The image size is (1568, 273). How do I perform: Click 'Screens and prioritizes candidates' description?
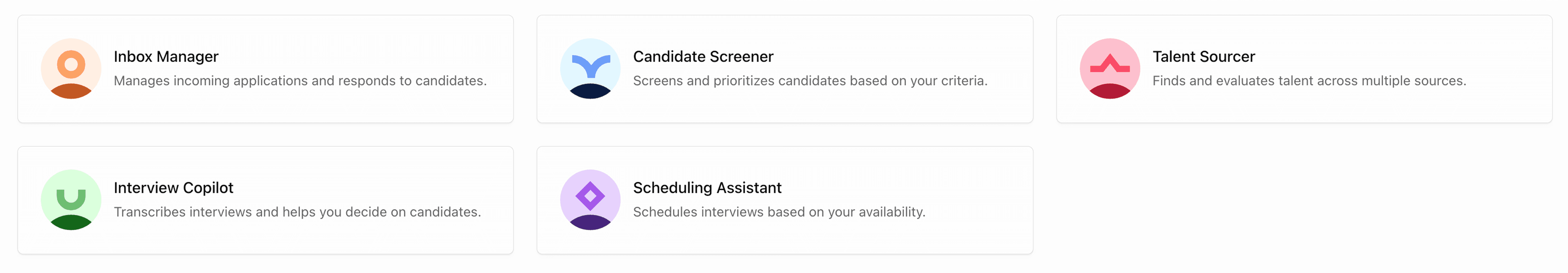point(810,80)
